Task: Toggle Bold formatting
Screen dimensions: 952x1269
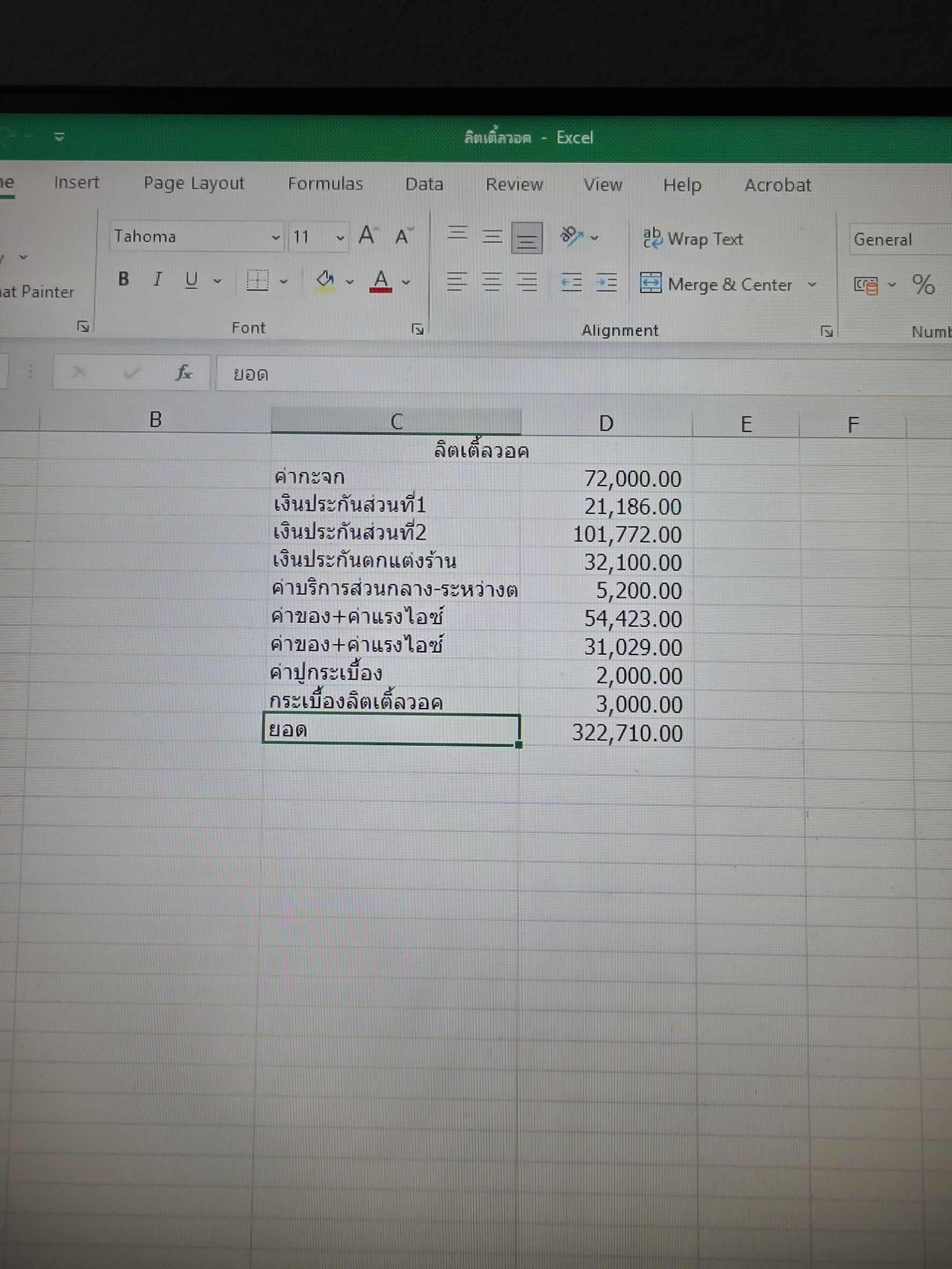Action: [x=123, y=279]
